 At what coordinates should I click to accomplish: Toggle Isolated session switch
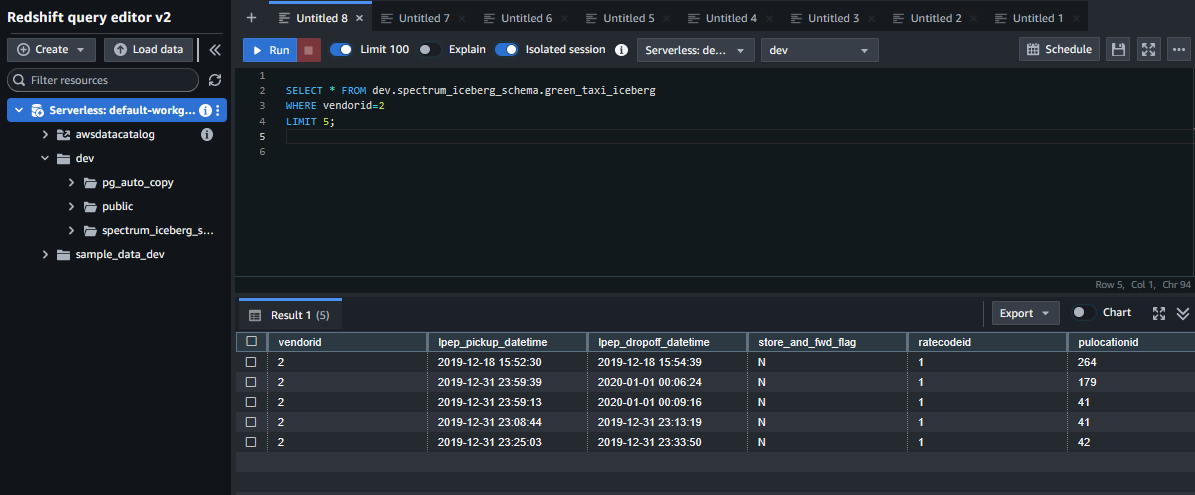[x=507, y=50]
